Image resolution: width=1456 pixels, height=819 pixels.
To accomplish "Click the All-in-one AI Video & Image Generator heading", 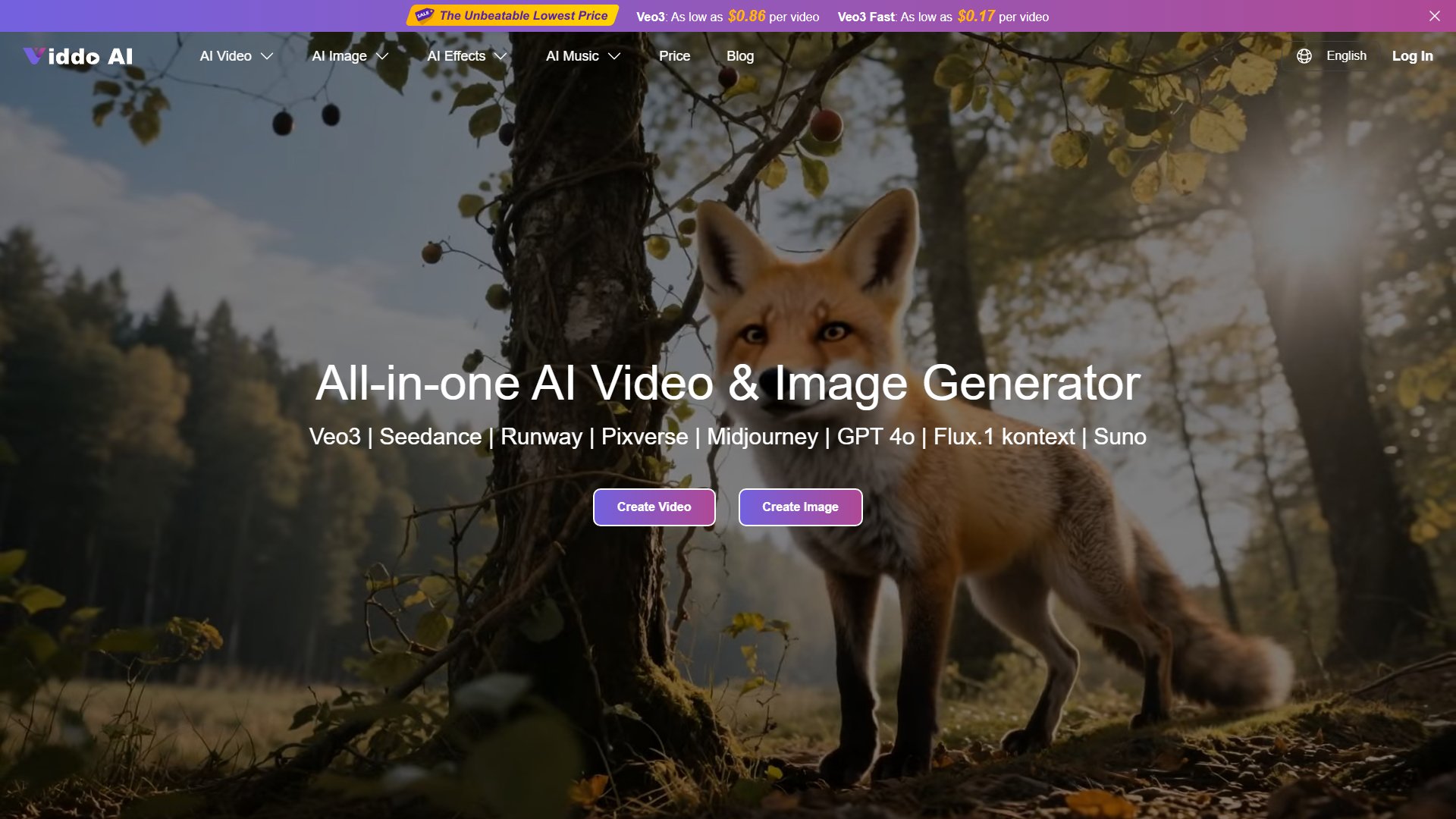I will click(728, 383).
